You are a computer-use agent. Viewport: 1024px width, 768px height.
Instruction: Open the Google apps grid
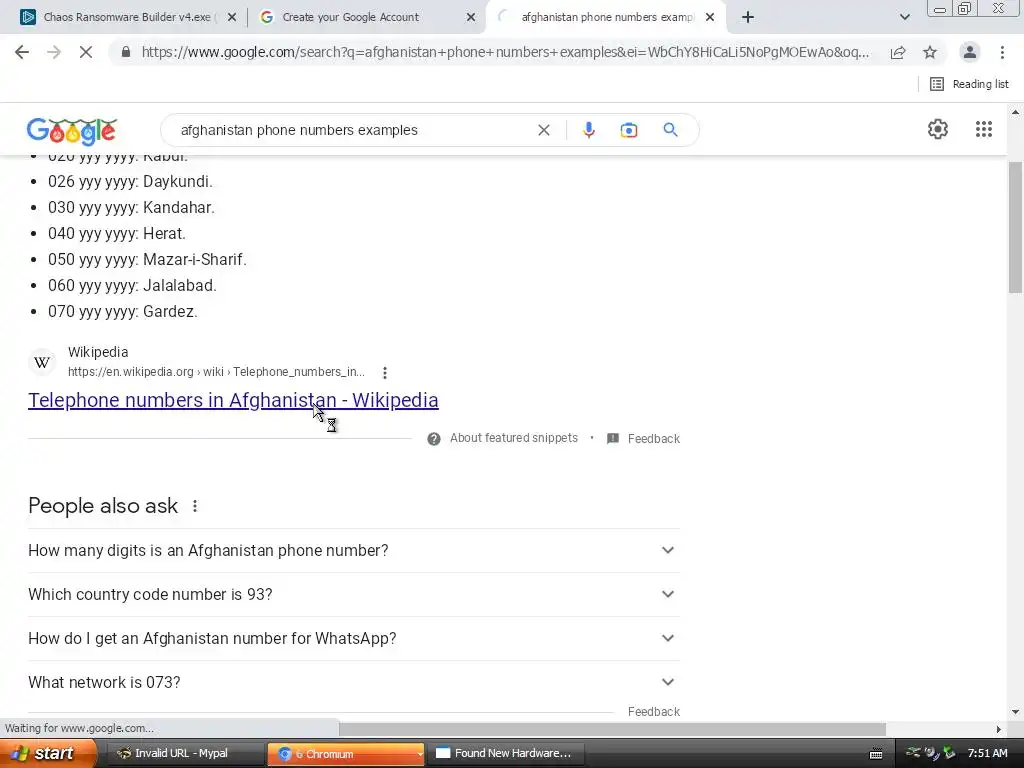984,129
